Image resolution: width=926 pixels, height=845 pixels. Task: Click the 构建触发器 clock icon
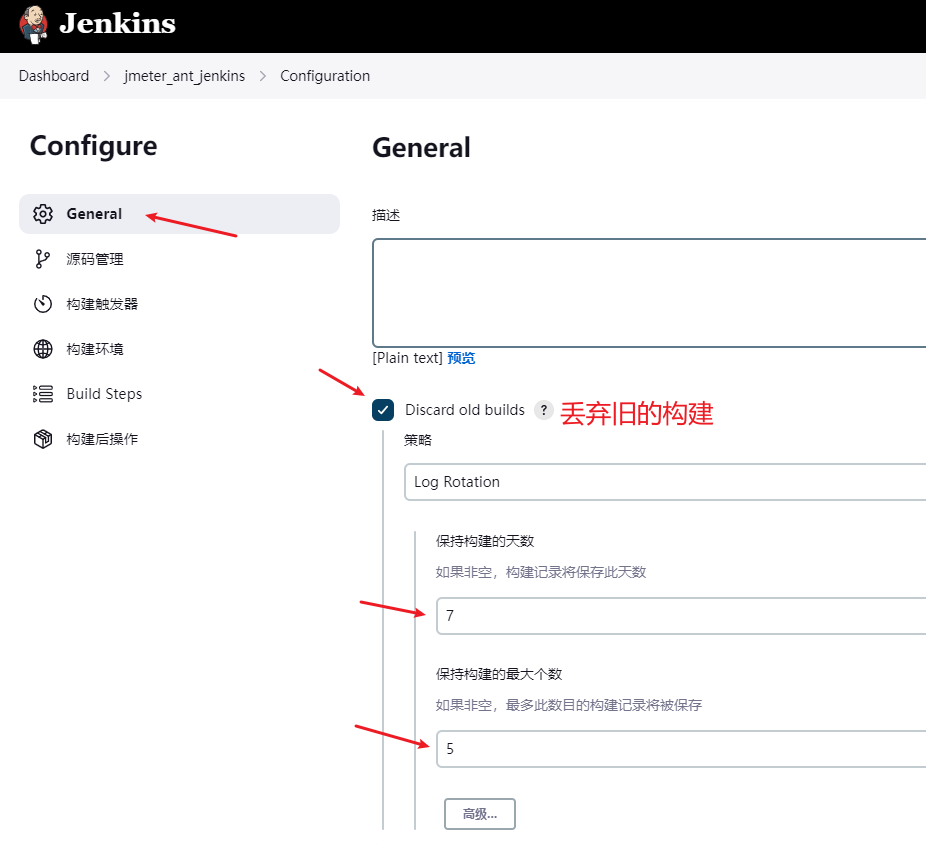(43, 304)
